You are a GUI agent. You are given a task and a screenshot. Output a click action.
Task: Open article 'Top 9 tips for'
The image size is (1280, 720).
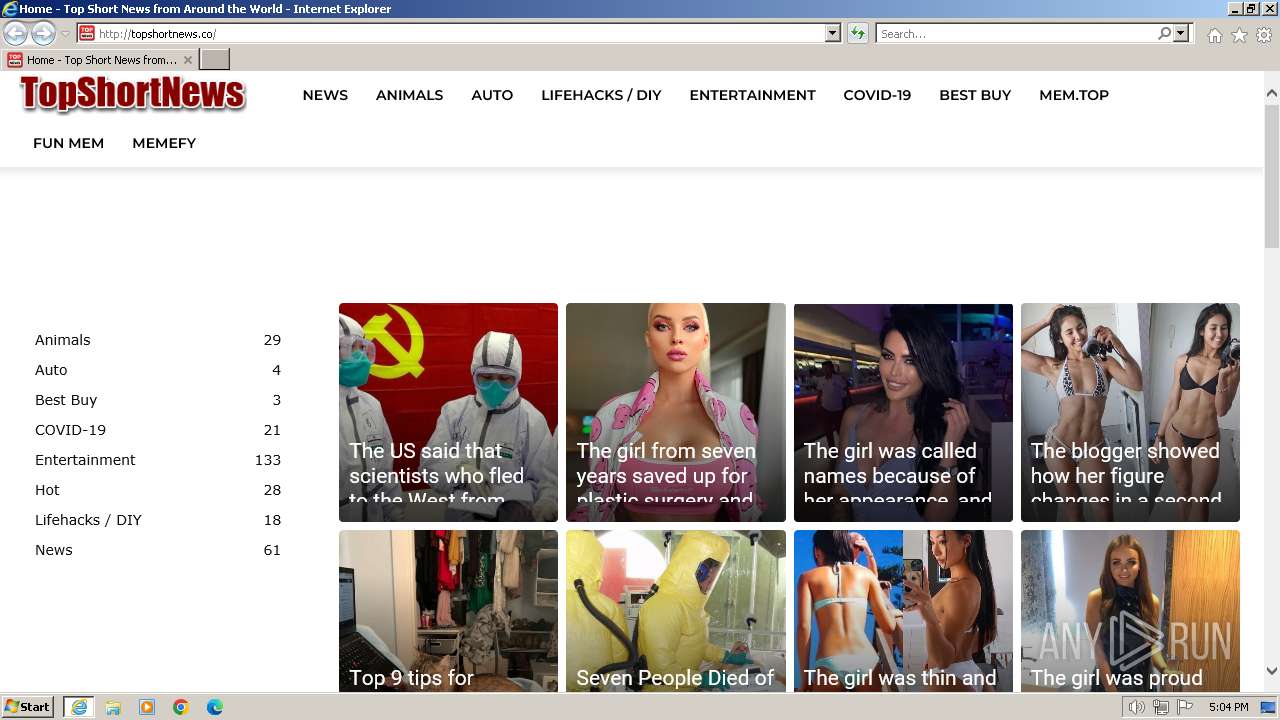click(x=448, y=611)
